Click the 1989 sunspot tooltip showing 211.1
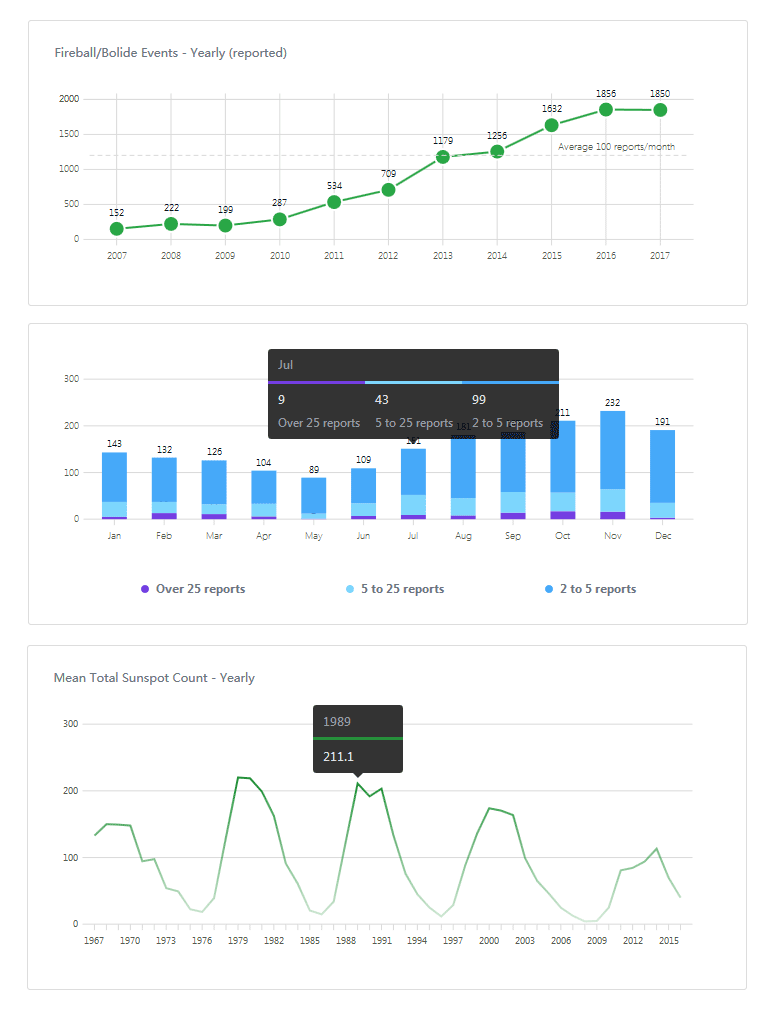This screenshot has height=1014, width=776. click(357, 739)
